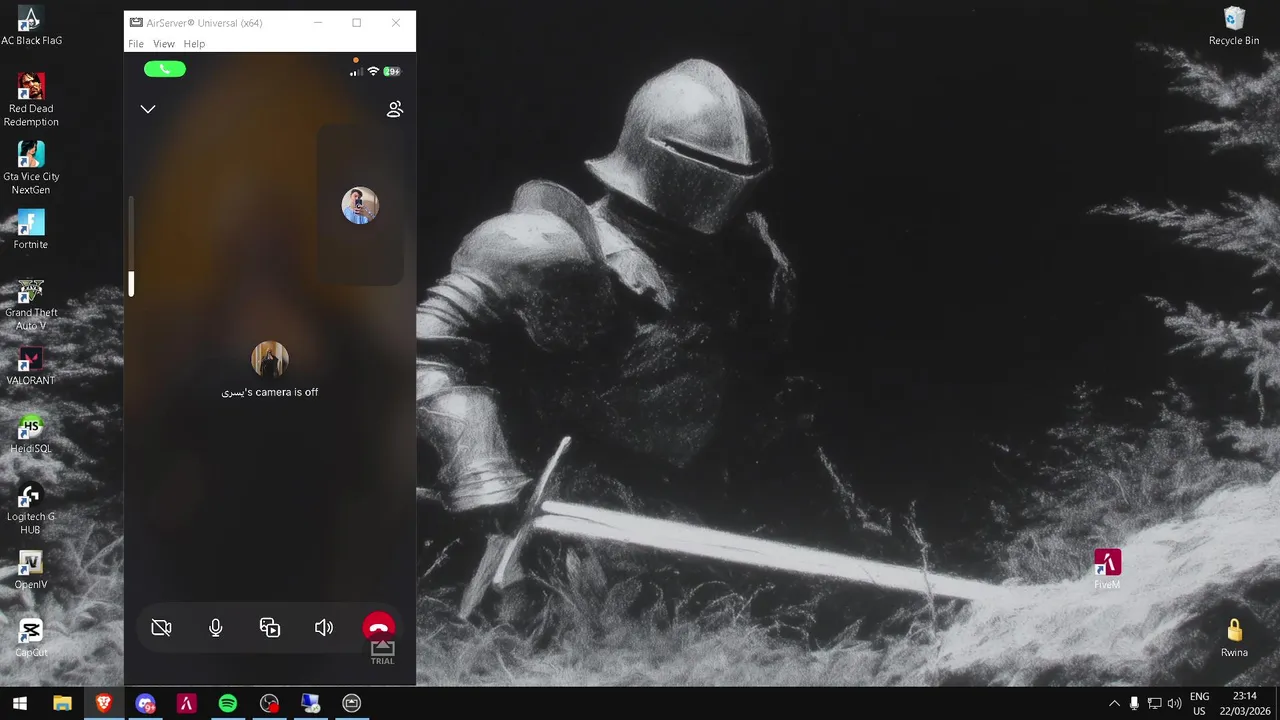Turn on camera in the call
1280x720 pixels.
pos(161,628)
